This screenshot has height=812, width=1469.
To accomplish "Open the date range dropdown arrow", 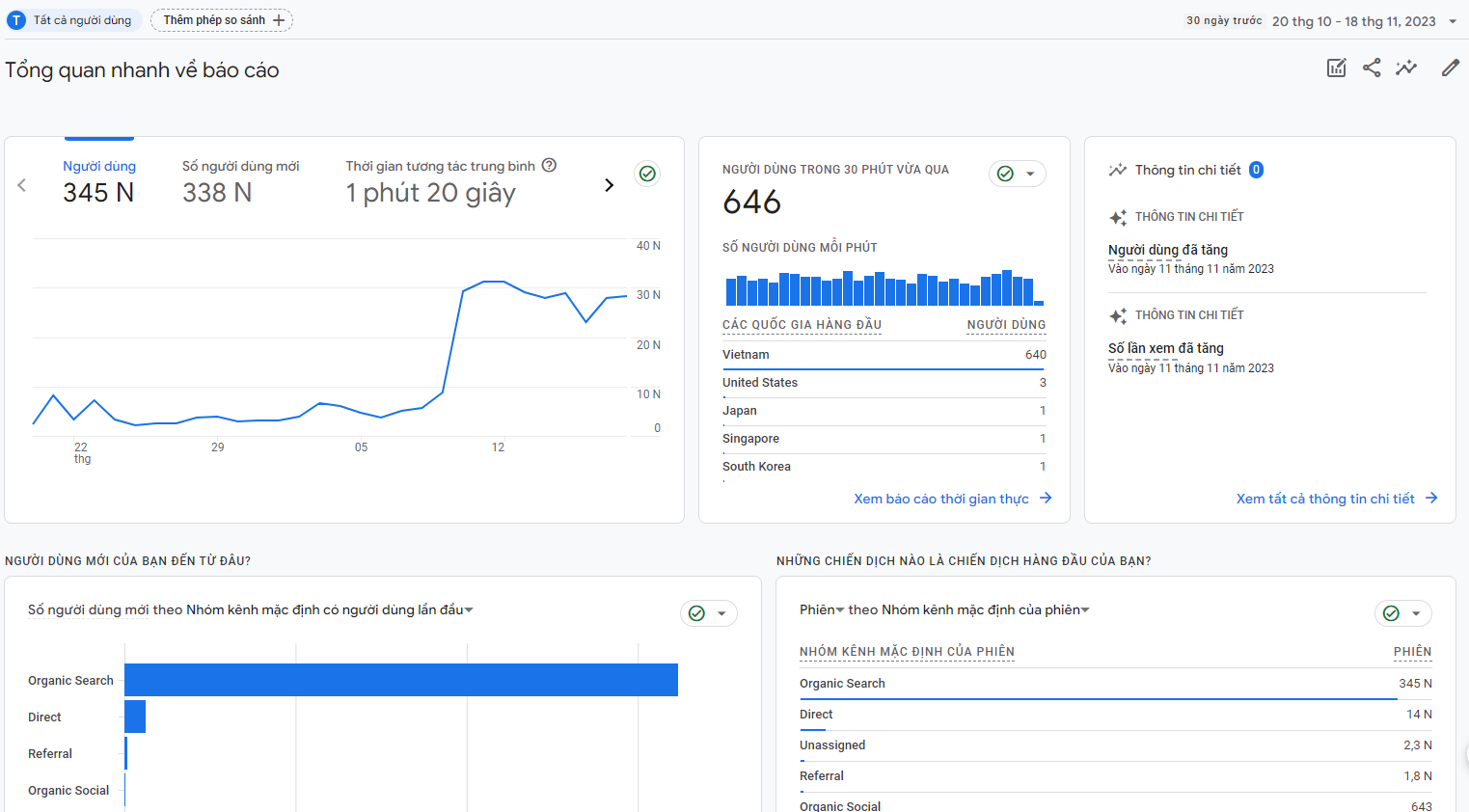I will point(1453,21).
